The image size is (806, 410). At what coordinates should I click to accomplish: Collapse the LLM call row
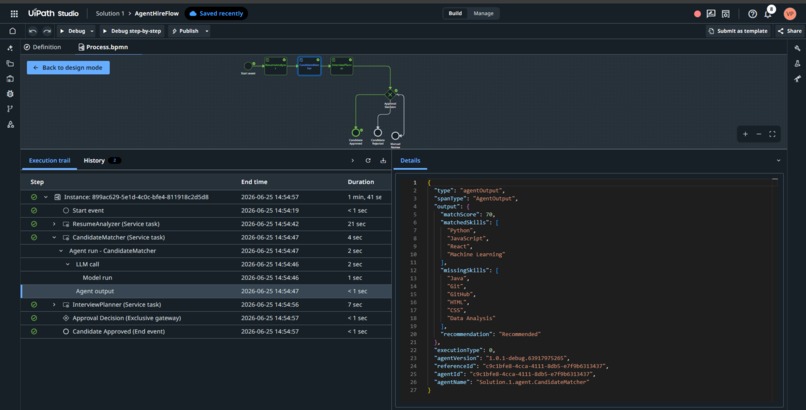pos(67,264)
